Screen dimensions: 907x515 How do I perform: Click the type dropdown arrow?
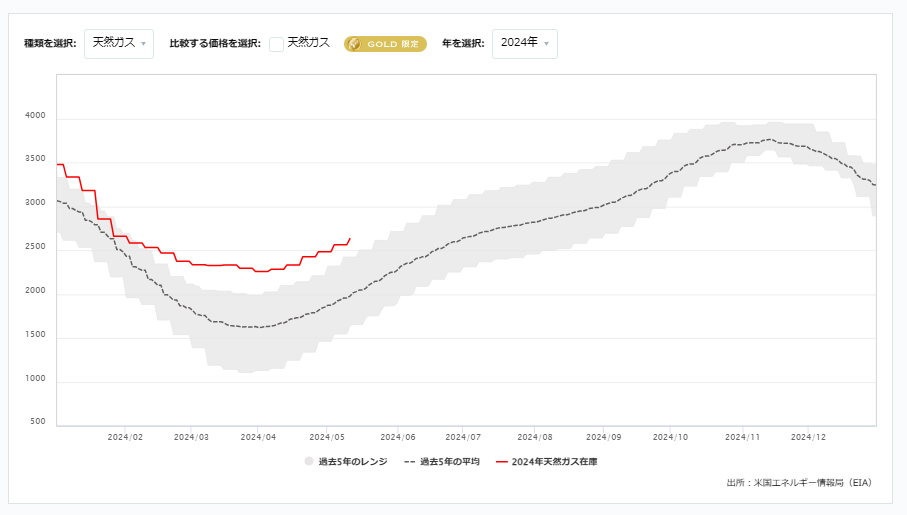tap(143, 44)
